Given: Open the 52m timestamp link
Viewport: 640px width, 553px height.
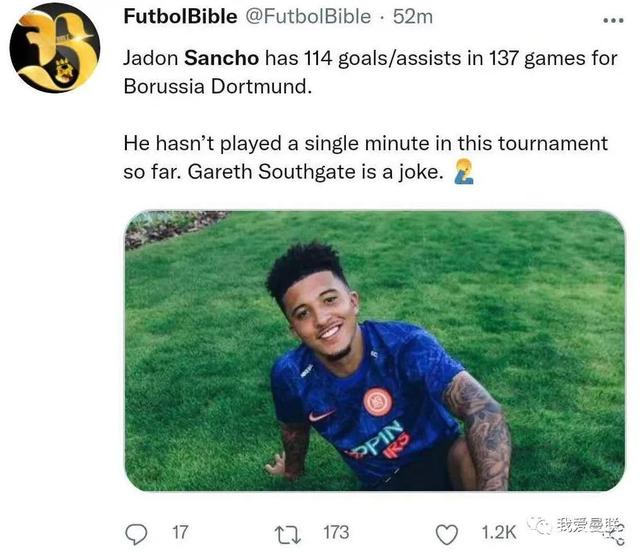Looking at the screenshot, I should coord(411,17).
